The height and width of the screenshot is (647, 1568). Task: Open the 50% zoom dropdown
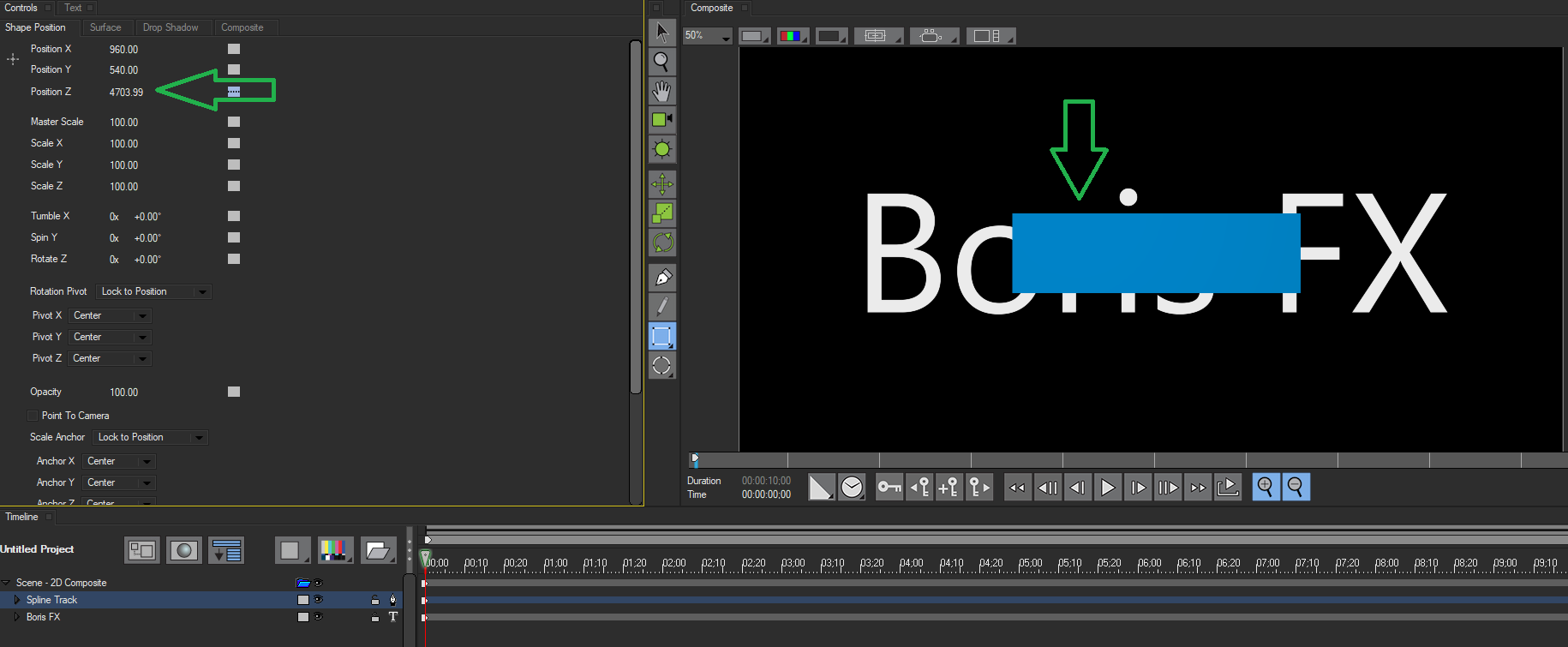tap(708, 36)
